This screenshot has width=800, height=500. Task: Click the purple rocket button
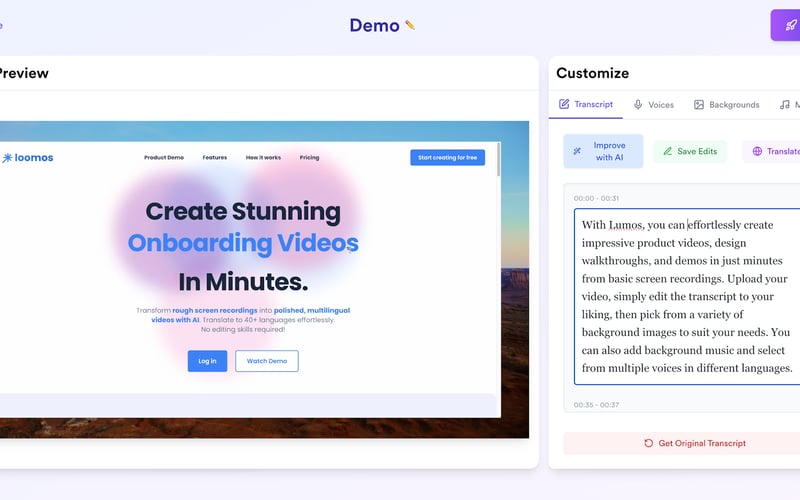coord(786,25)
